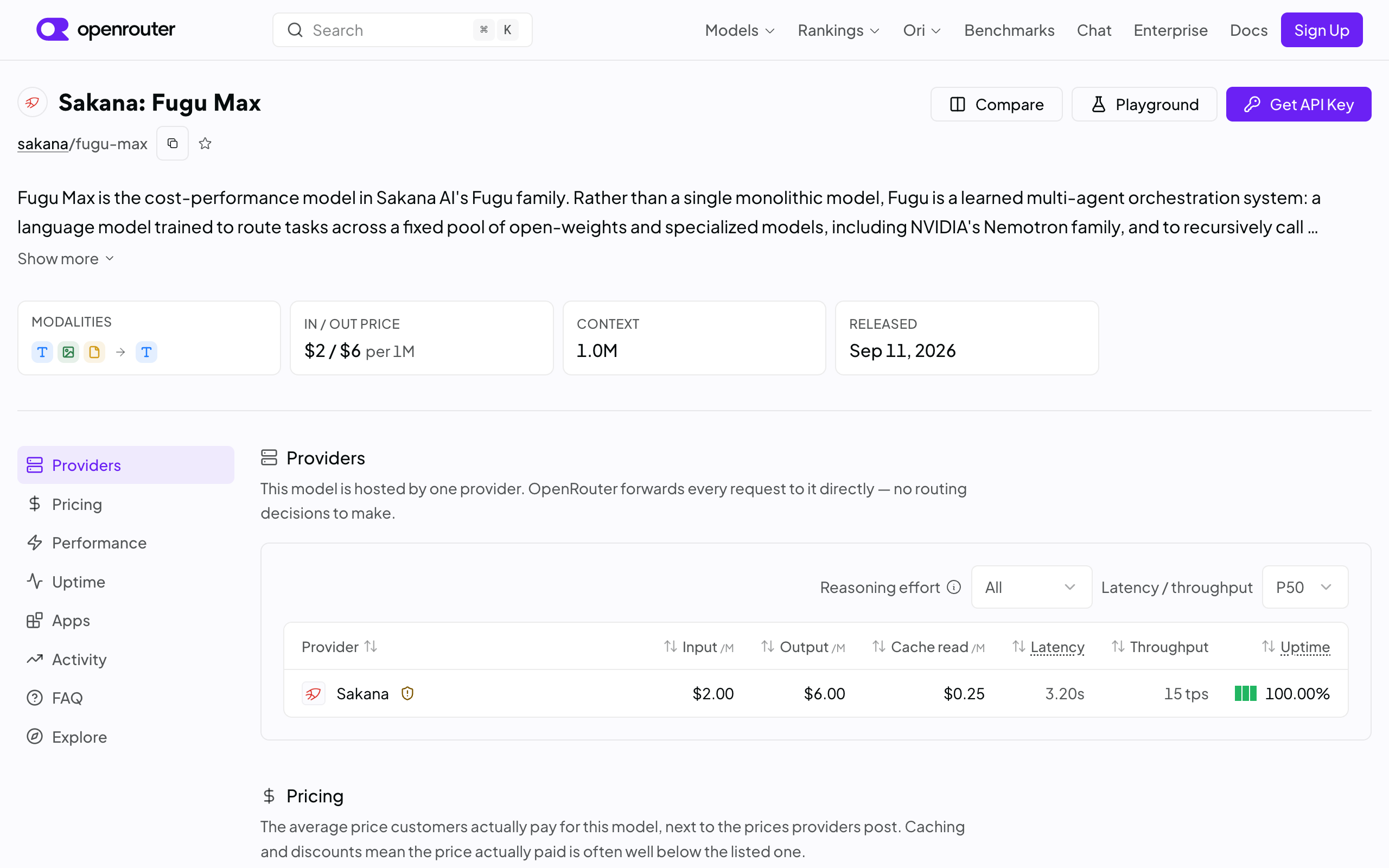Image resolution: width=1389 pixels, height=868 pixels.
Task: Click the image modality icon
Action: [68, 352]
